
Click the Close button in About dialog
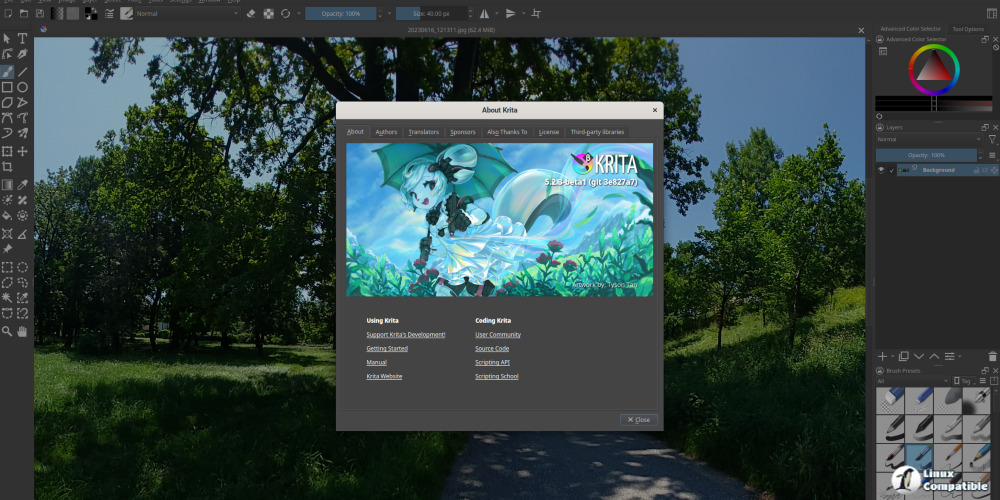tap(638, 419)
